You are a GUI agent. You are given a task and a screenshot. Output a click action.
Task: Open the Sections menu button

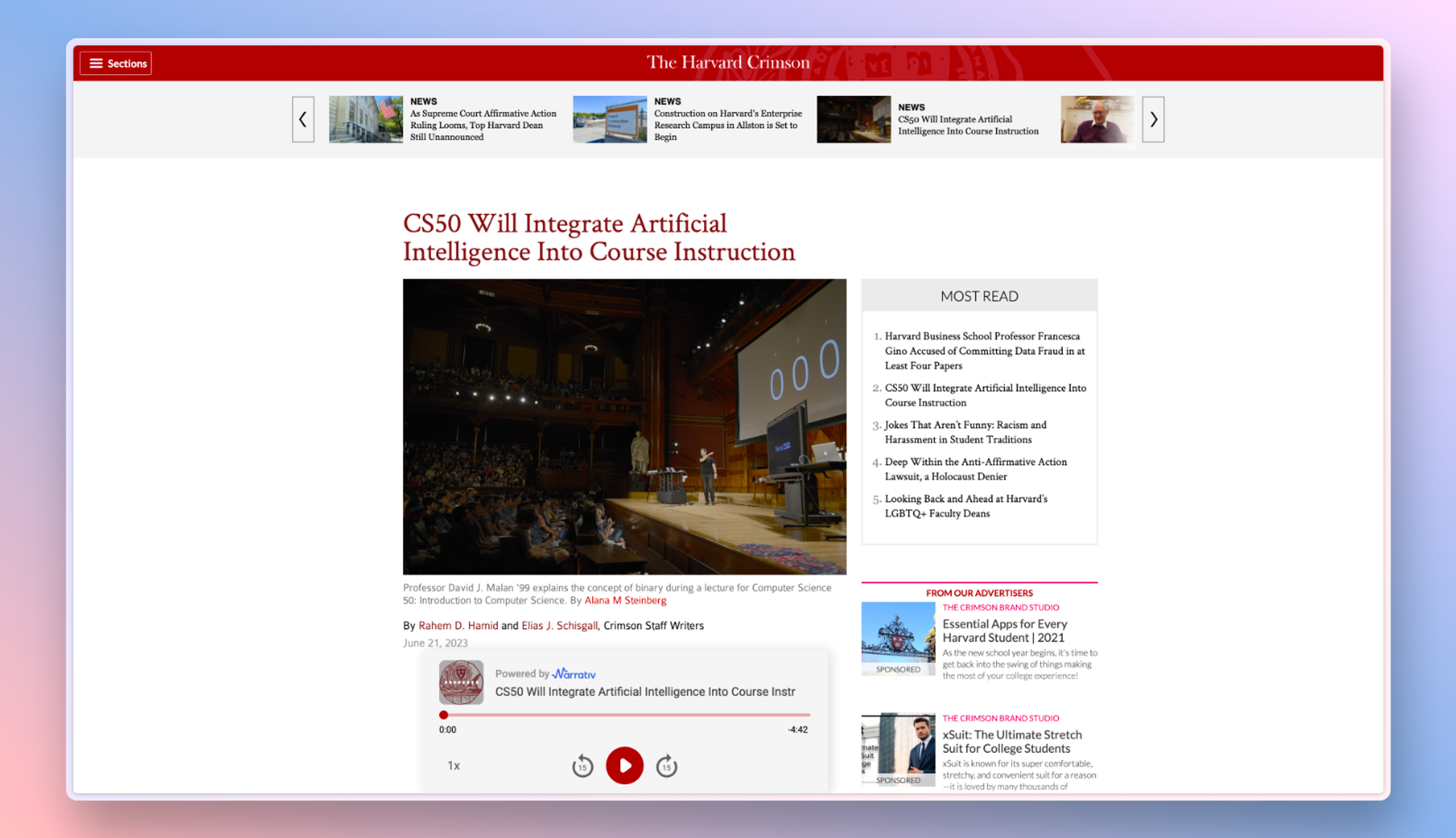tap(116, 63)
